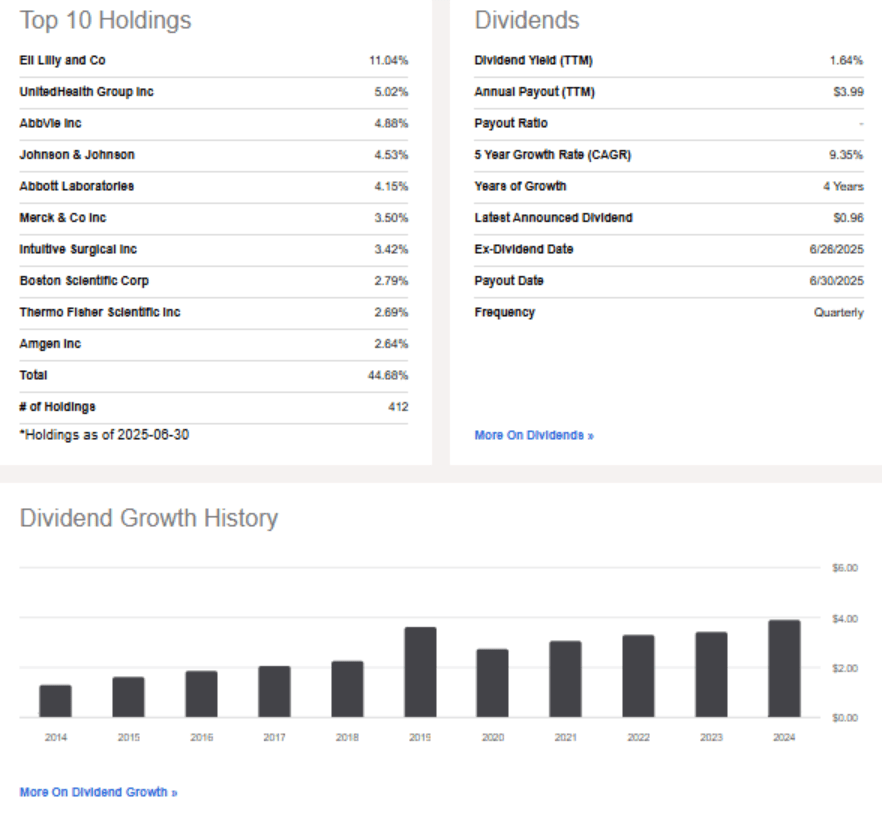Click the 2020 dividend bar
This screenshot has width=882, height=819.
pyautogui.click(x=492, y=683)
